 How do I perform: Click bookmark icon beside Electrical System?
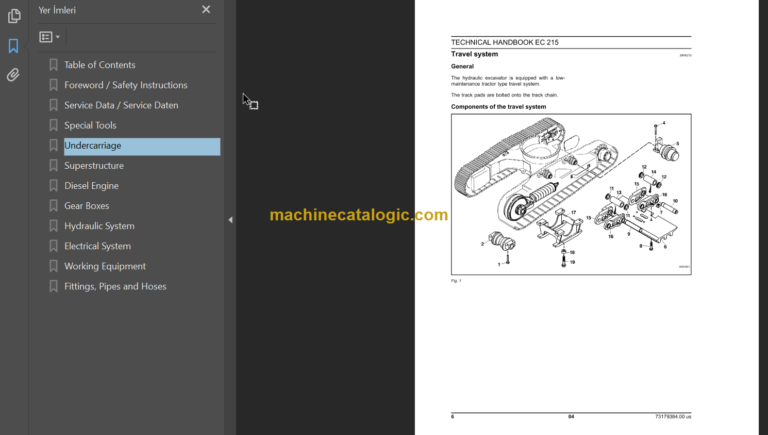(53, 245)
